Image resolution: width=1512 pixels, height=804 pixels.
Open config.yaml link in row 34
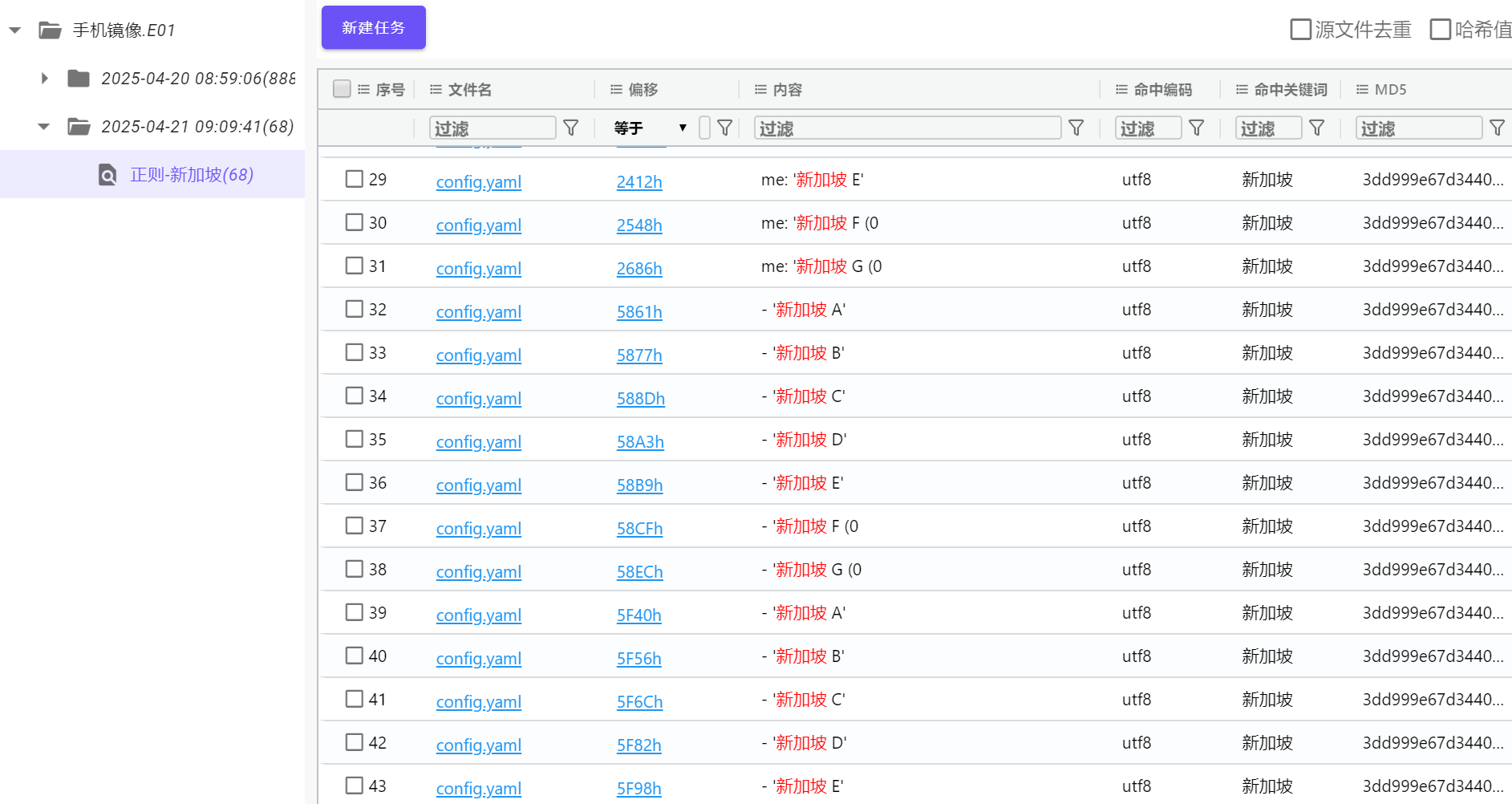click(479, 399)
